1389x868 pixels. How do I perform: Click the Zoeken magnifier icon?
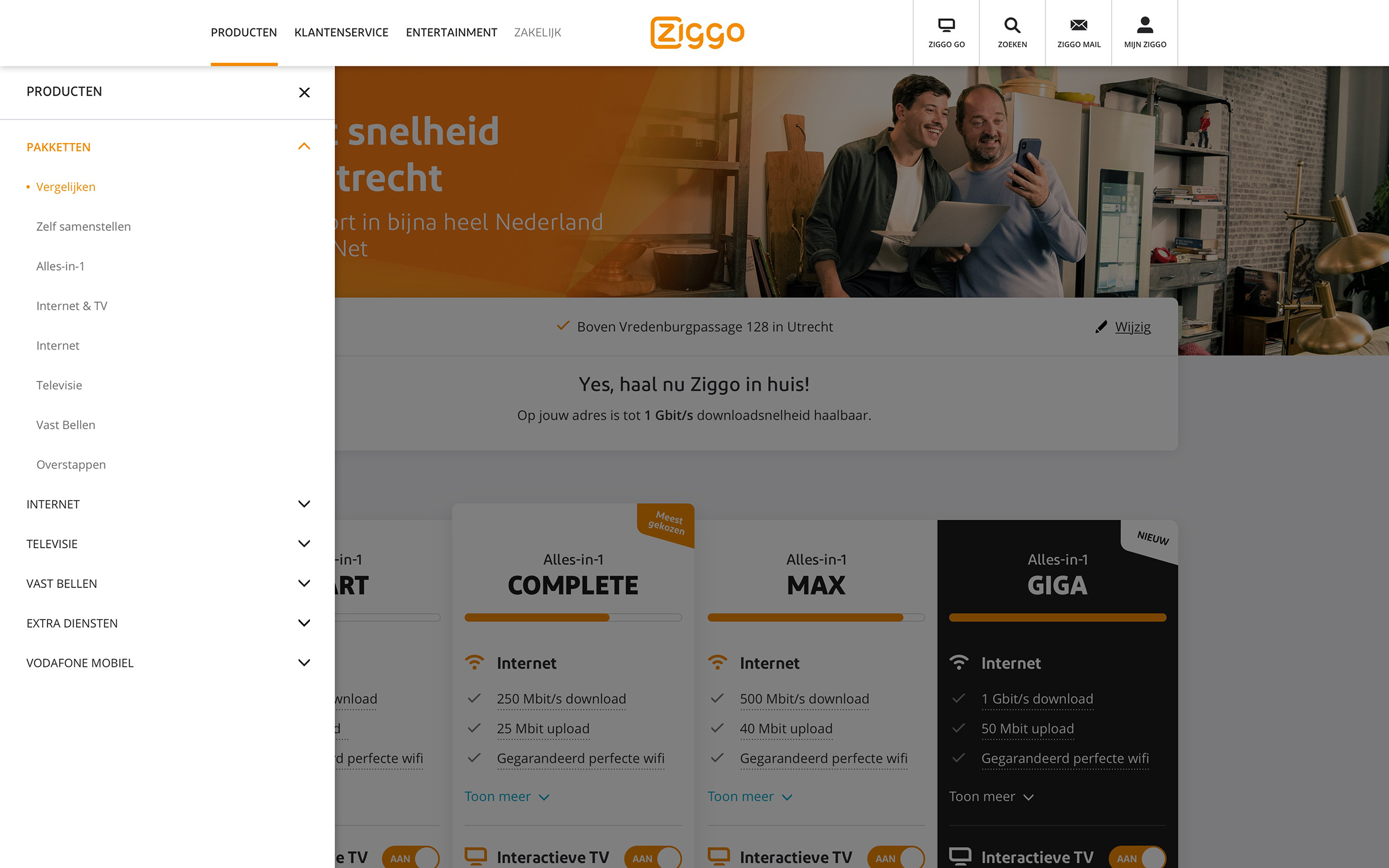pos(1012,26)
